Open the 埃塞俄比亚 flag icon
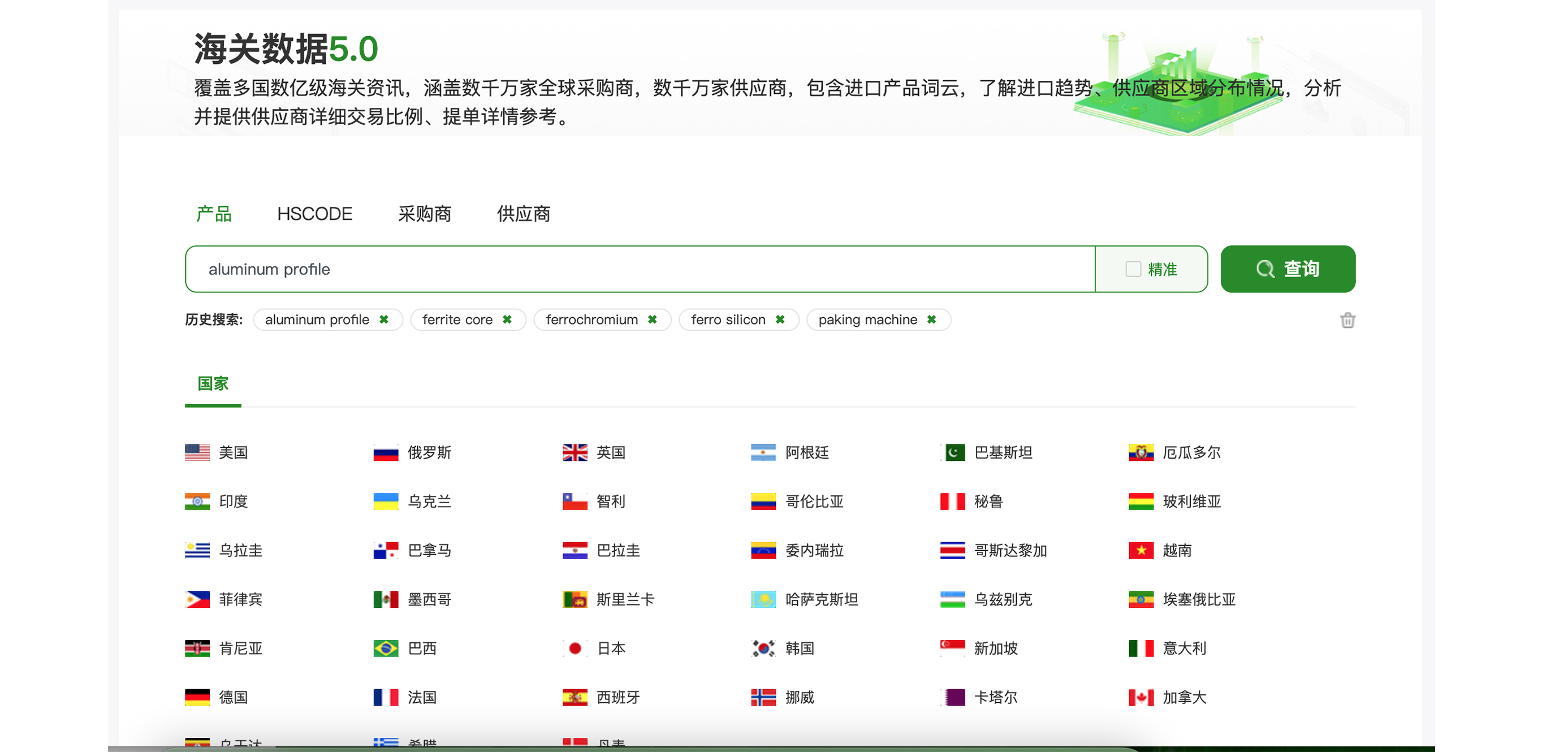The image size is (1568, 752). coord(1141,599)
